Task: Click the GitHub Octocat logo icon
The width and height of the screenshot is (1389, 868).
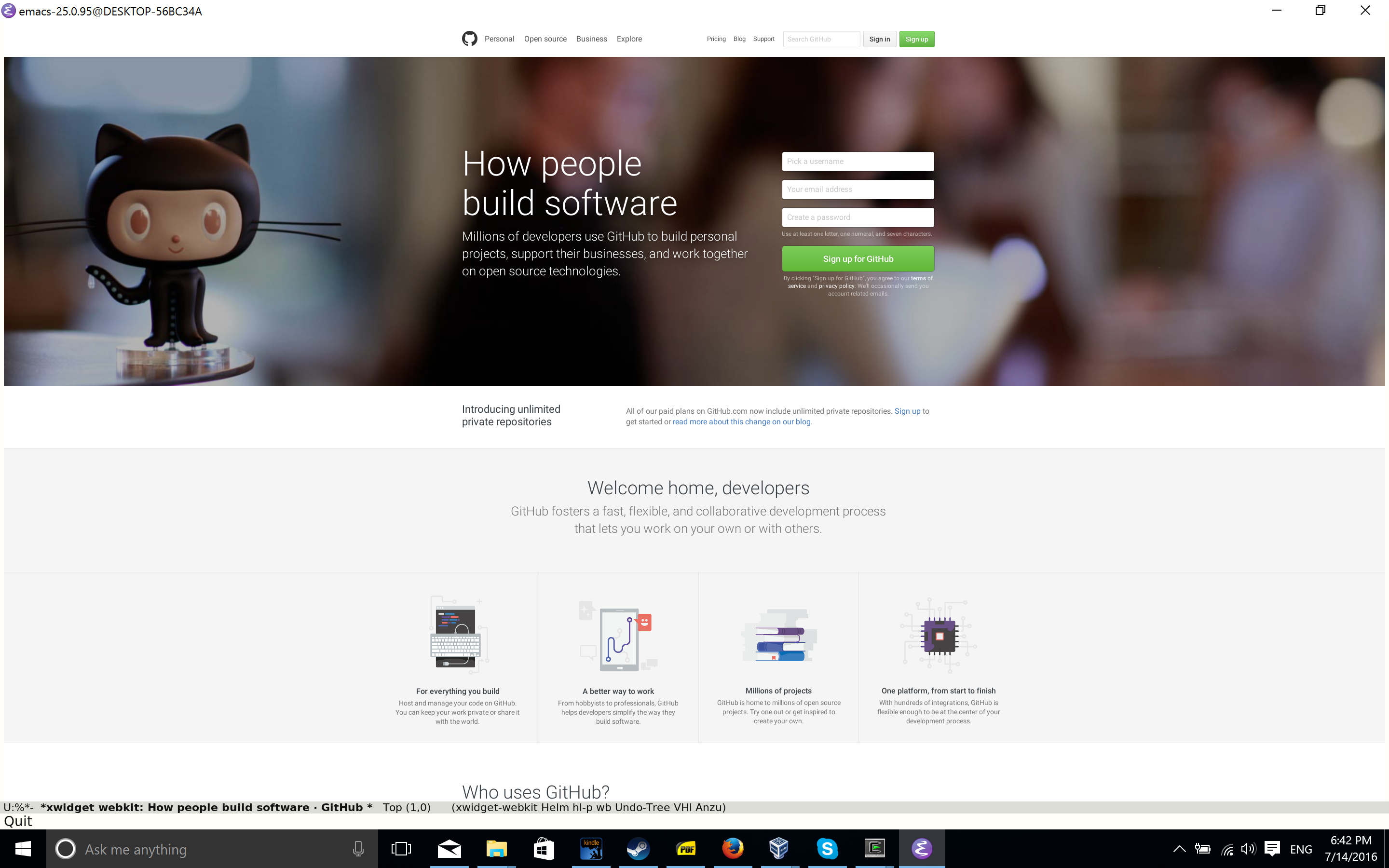Action: point(469,39)
